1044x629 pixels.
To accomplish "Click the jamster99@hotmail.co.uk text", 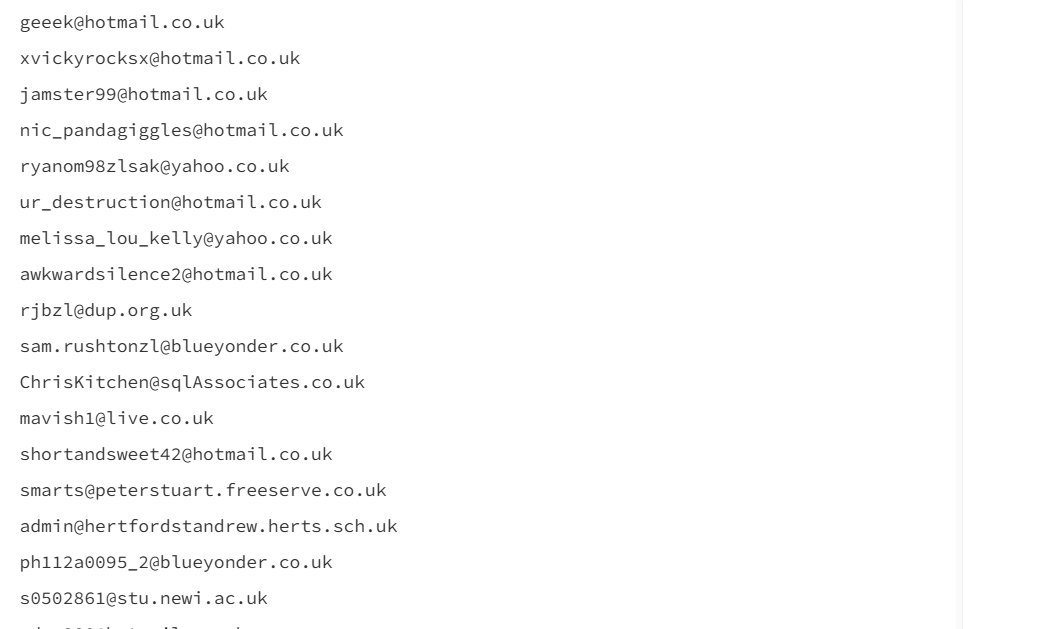I will click(x=144, y=95).
